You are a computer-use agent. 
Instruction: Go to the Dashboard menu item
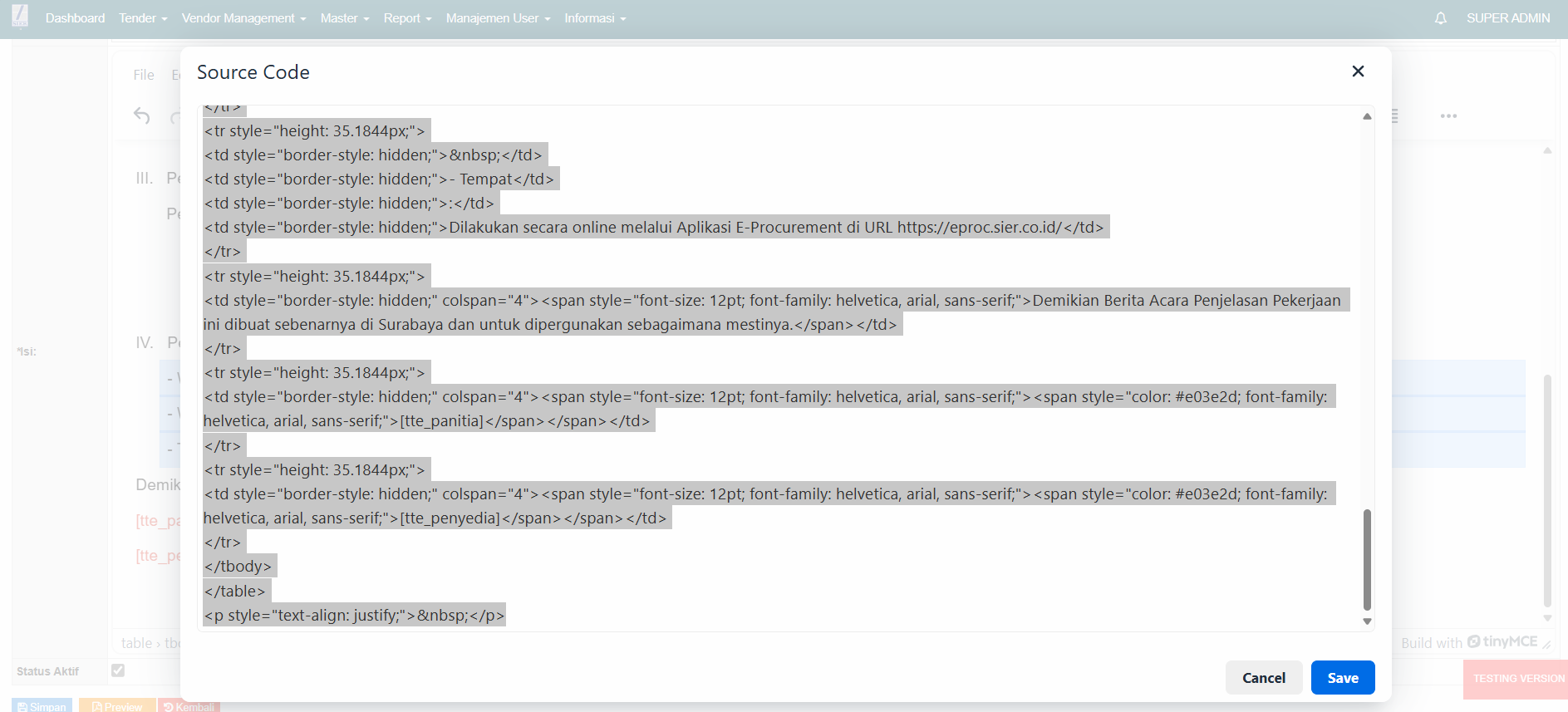point(75,18)
